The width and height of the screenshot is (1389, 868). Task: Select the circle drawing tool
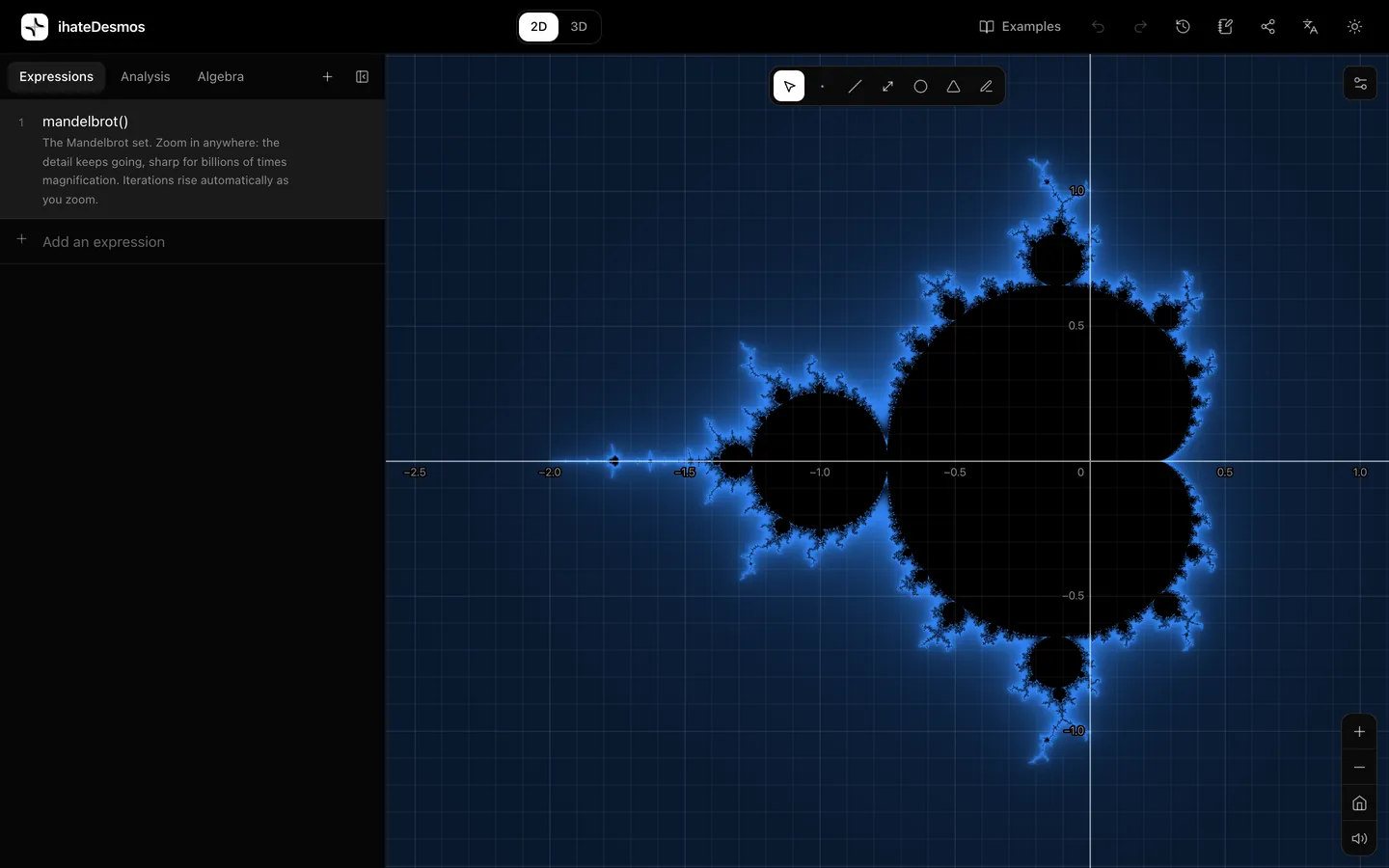(920, 87)
